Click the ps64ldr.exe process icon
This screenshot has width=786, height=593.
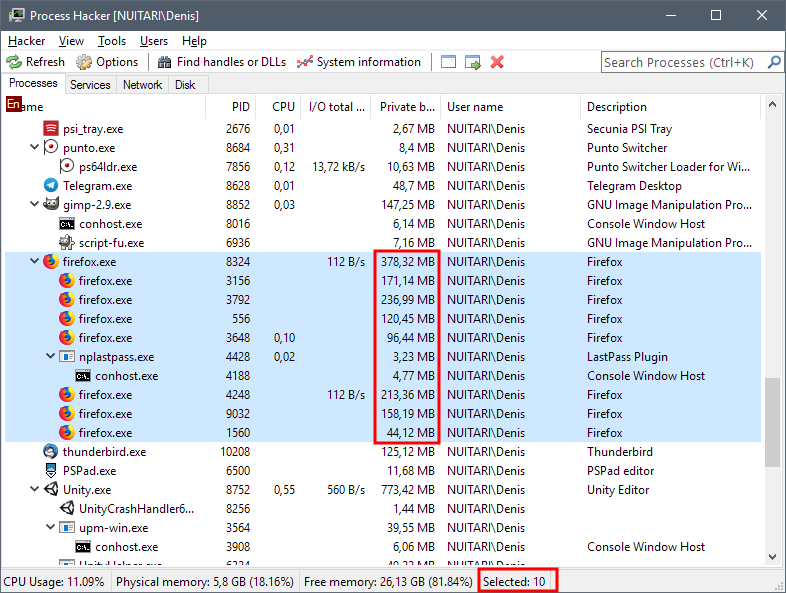(x=67, y=166)
